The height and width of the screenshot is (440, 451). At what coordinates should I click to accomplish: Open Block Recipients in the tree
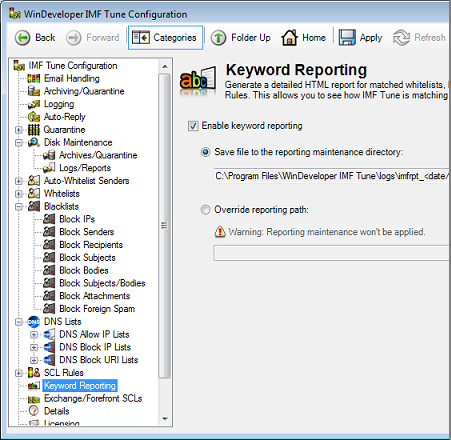pyautogui.click(x=91, y=245)
